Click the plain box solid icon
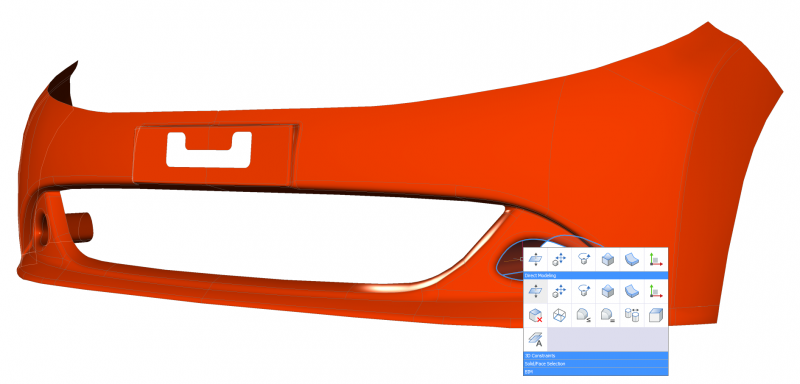This screenshot has width=800, height=384. (656, 315)
